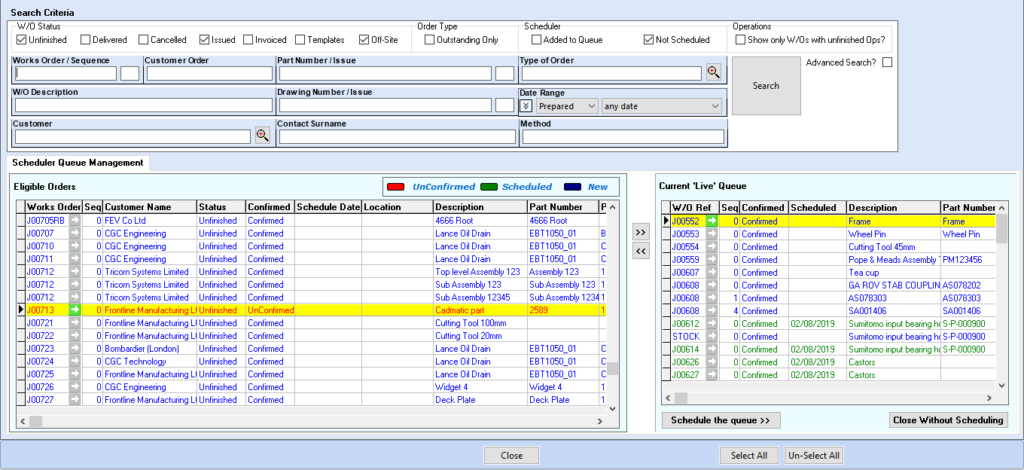Click the green arrow beside queue item J00552
Screen dimensions: 1024x470
pos(711,221)
